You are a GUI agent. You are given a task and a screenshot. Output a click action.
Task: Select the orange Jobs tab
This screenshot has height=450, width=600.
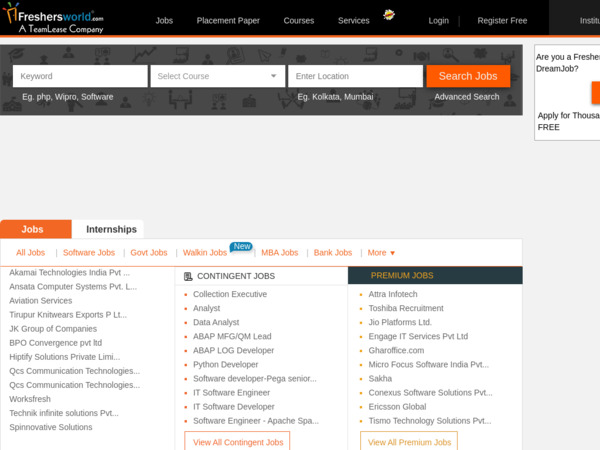click(36, 229)
